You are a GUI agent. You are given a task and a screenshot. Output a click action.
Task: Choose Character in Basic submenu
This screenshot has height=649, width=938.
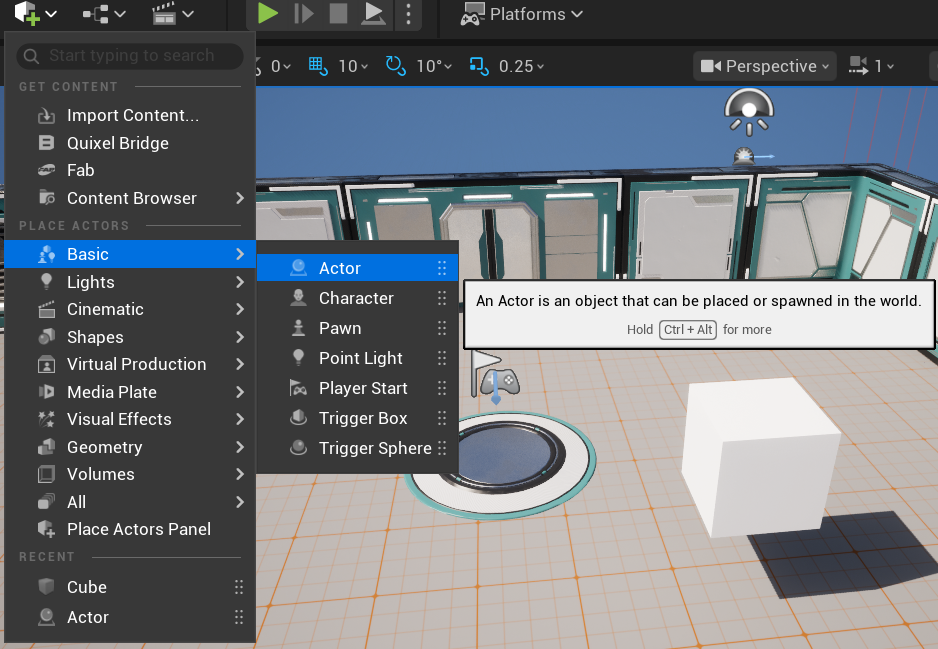[357, 298]
